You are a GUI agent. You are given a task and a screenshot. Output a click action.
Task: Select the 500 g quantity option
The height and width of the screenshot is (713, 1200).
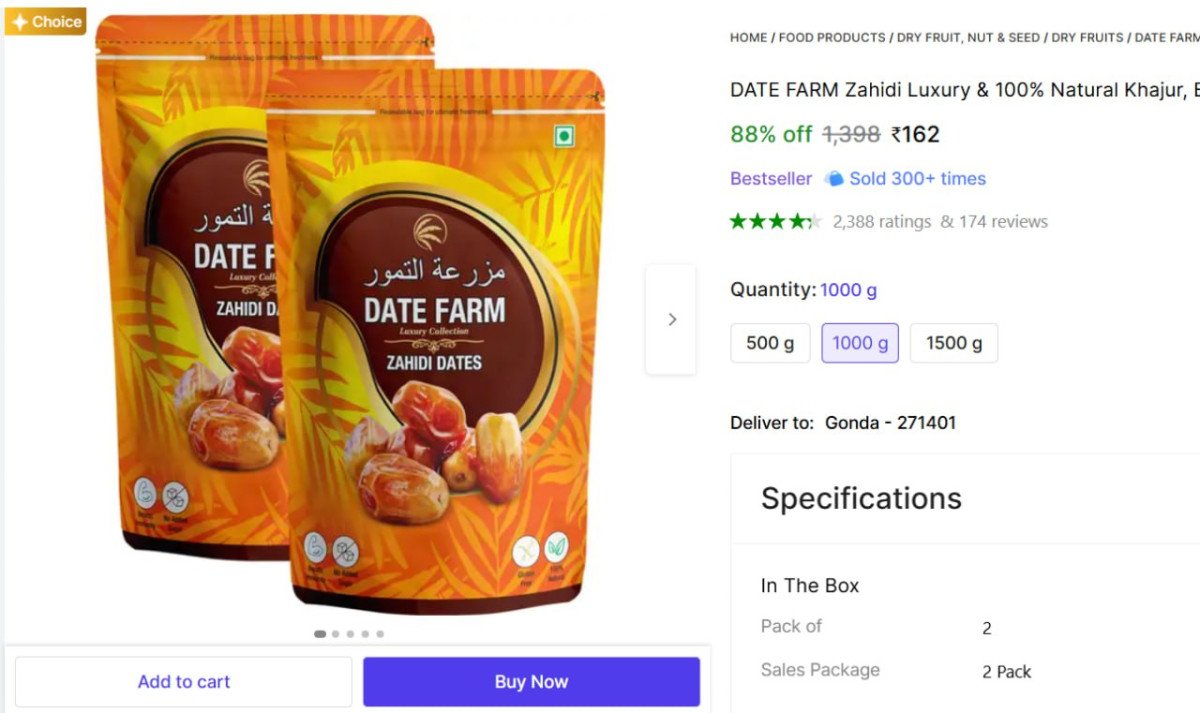pyautogui.click(x=770, y=343)
